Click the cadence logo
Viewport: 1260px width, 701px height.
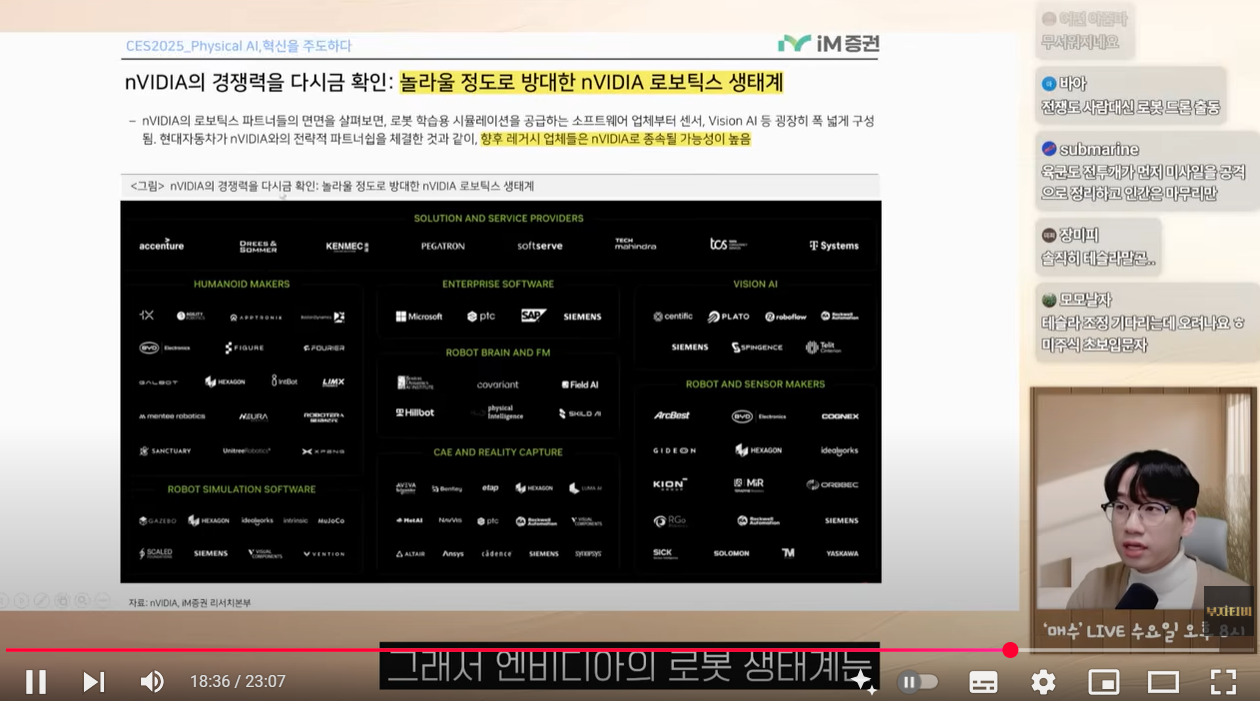[x=497, y=553]
